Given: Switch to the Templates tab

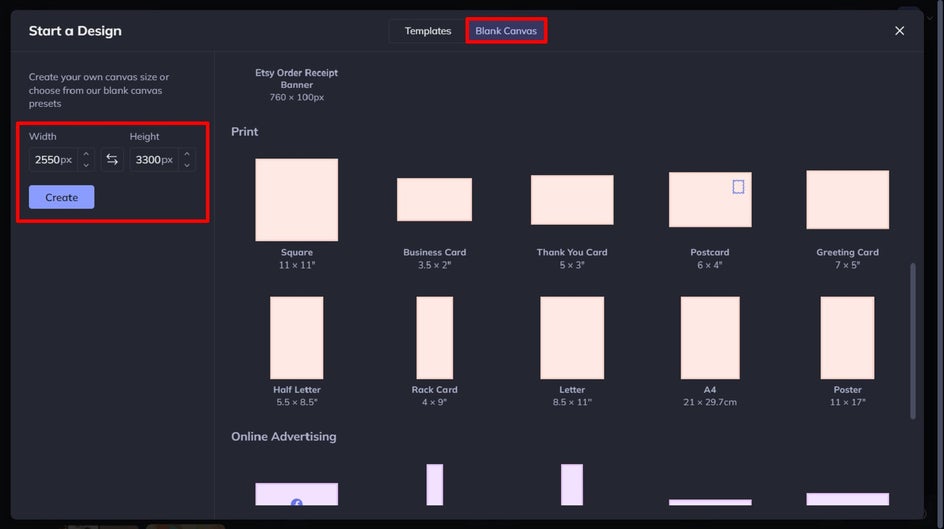Looking at the screenshot, I should [x=427, y=31].
